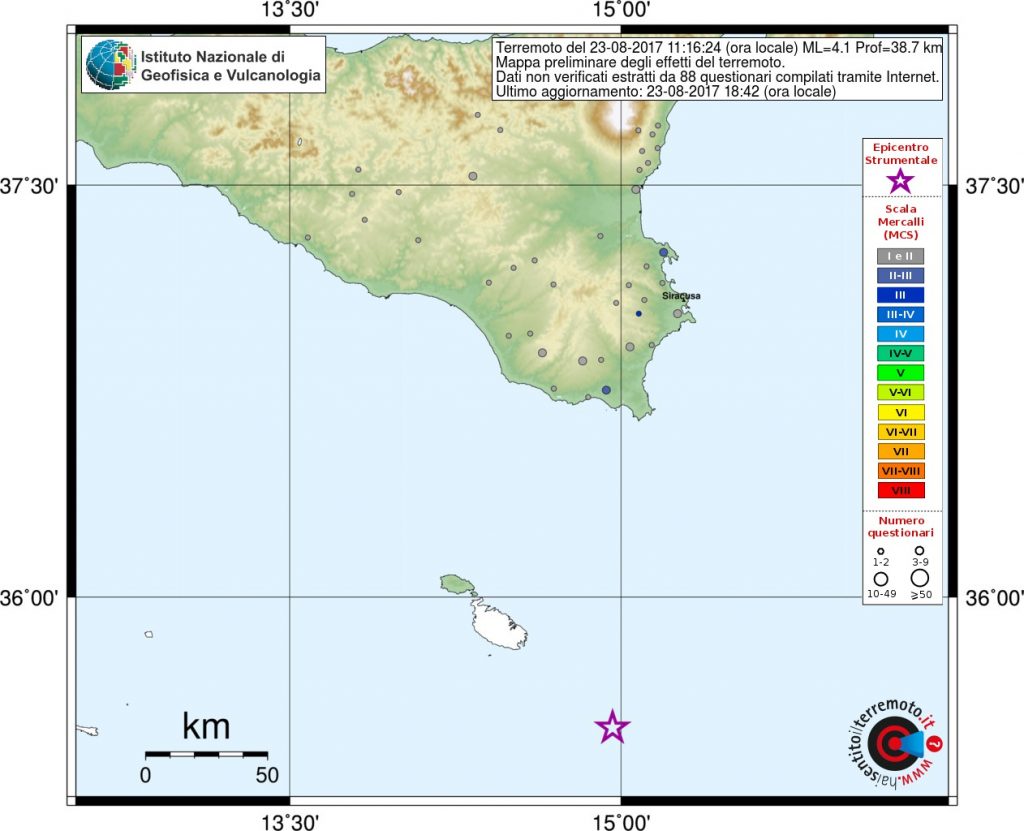Pick the yellow VI intensity swatch
This screenshot has height=831, width=1024.
pyautogui.click(x=900, y=412)
